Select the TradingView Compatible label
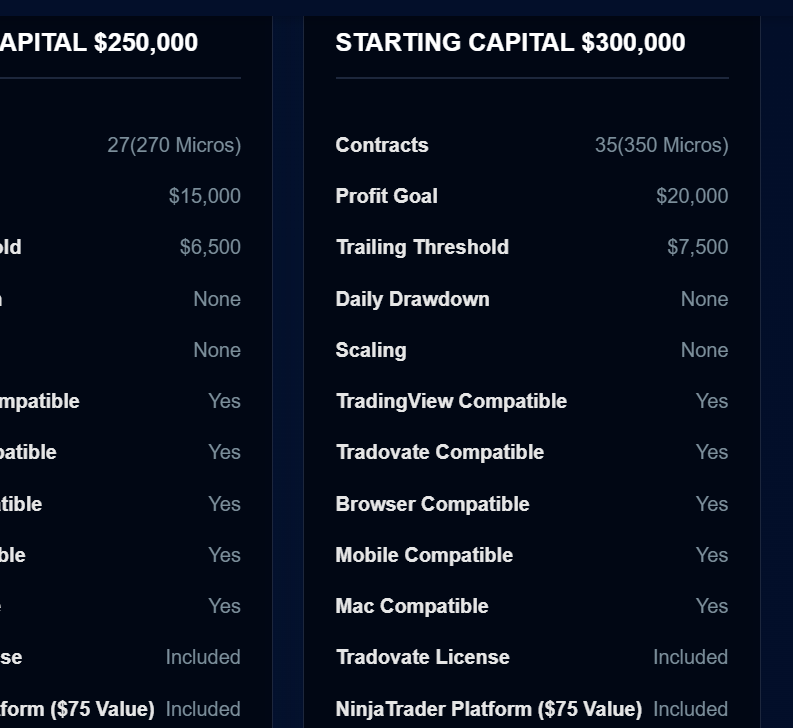 coord(451,401)
